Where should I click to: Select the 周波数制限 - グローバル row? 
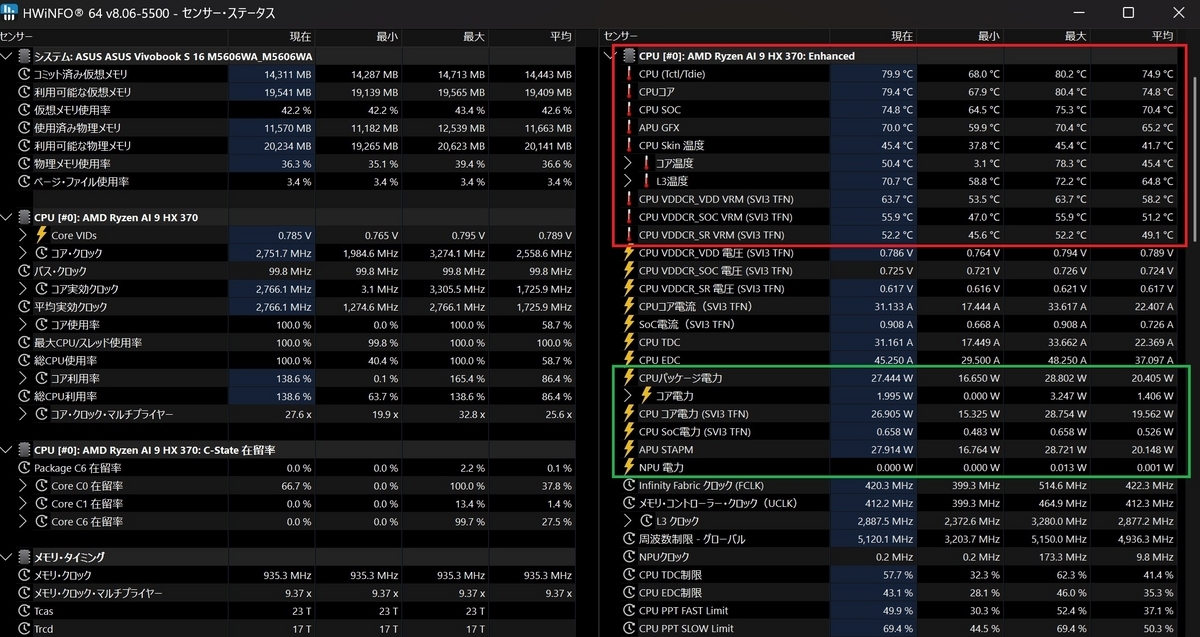pyautogui.click(x=891, y=539)
